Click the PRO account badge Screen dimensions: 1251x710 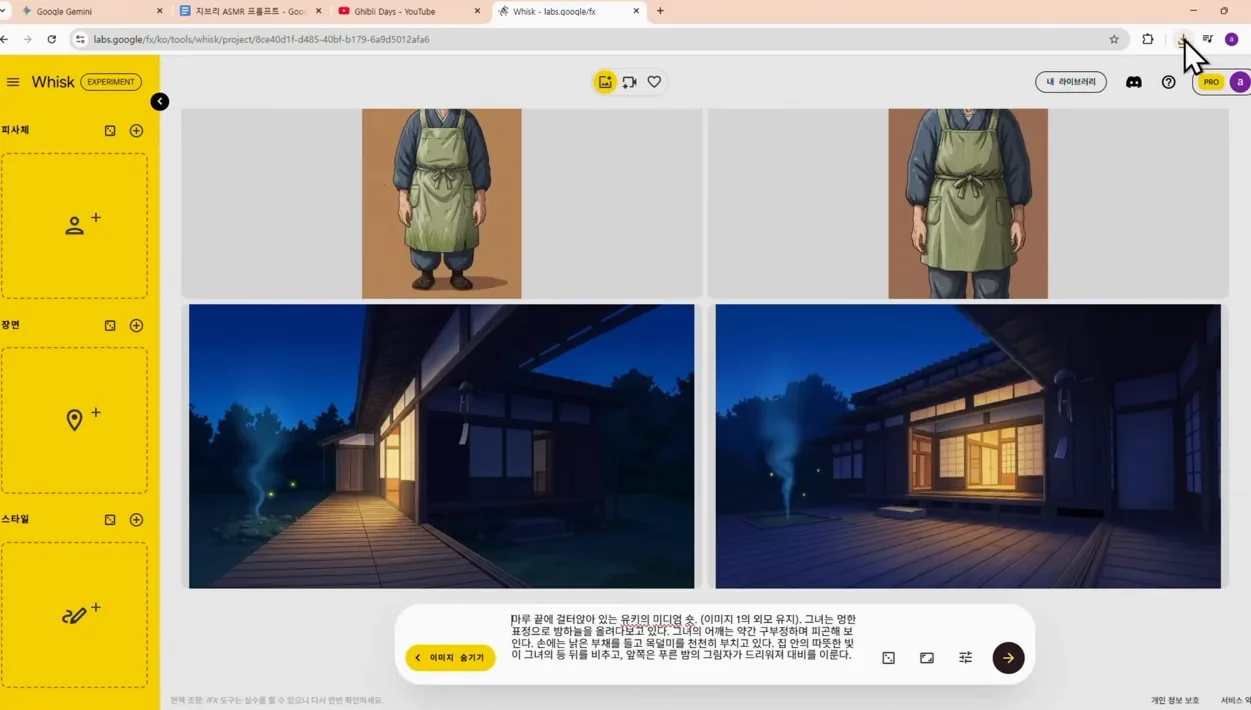pyautogui.click(x=1211, y=82)
